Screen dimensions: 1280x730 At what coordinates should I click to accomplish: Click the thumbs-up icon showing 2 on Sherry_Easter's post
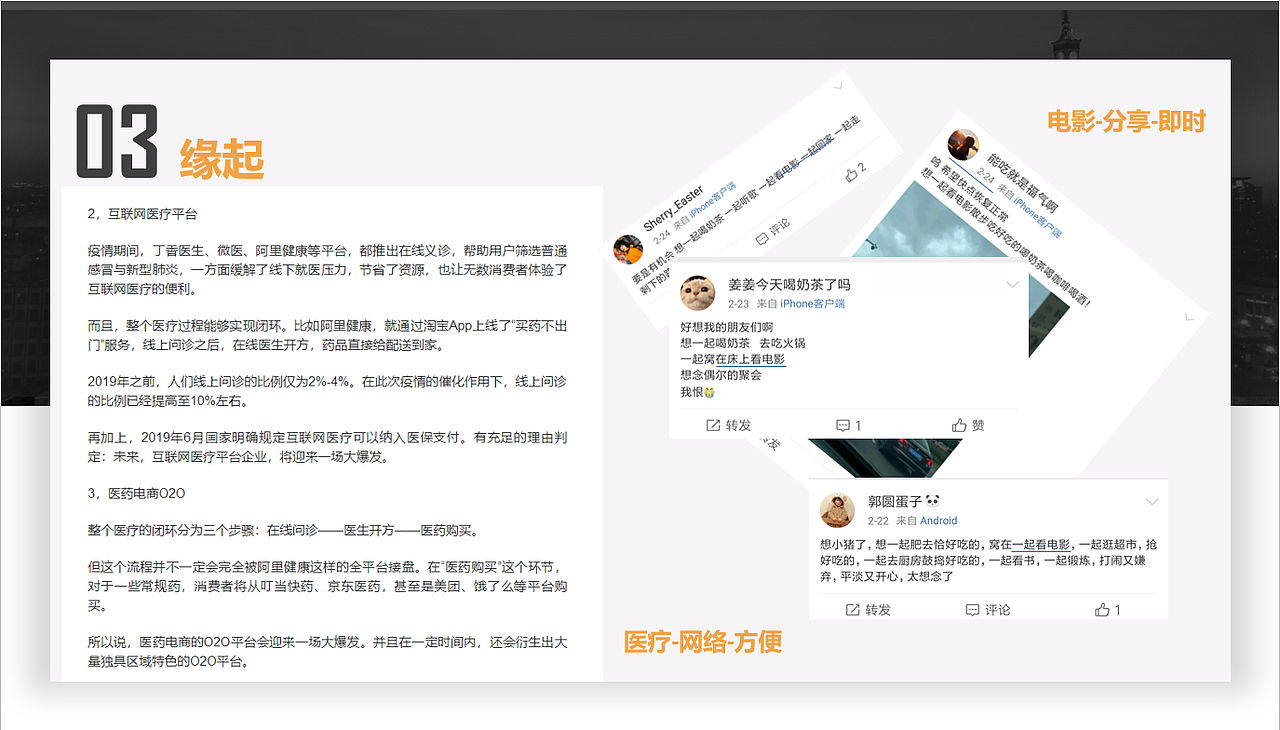click(852, 172)
